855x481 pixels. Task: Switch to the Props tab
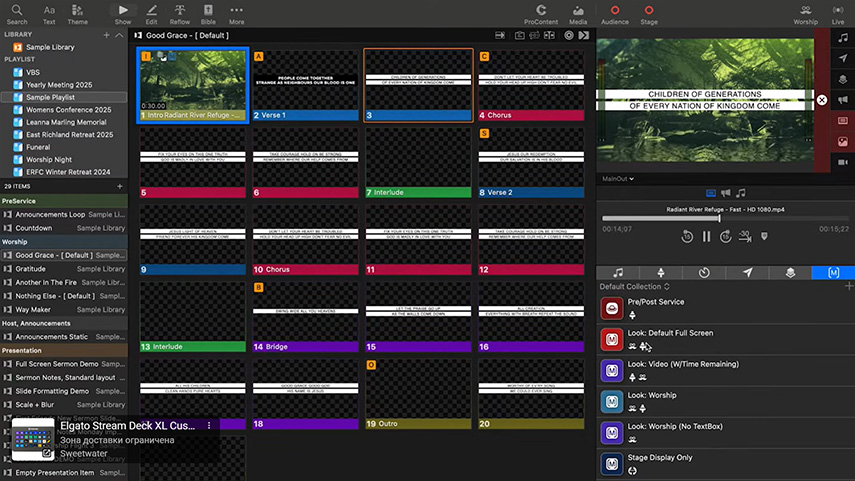pos(790,273)
